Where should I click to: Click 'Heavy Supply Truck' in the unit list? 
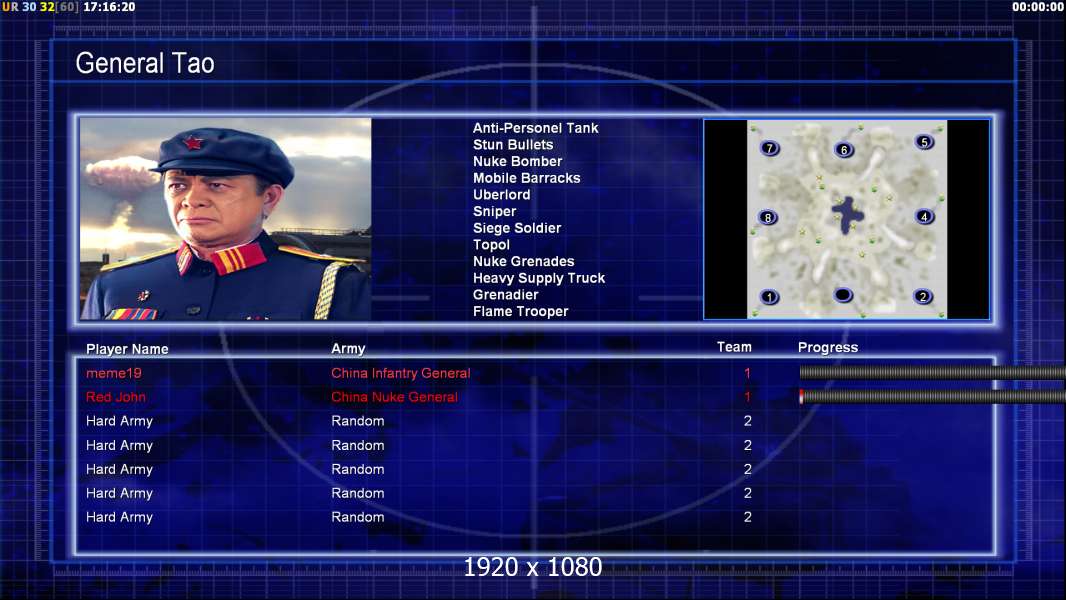click(x=538, y=278)
